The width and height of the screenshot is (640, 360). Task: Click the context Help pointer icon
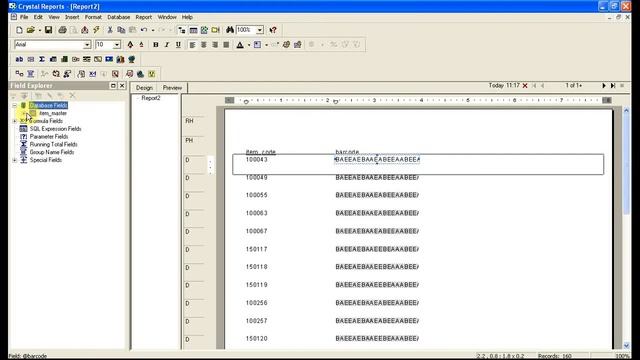(x=273, y=30)
